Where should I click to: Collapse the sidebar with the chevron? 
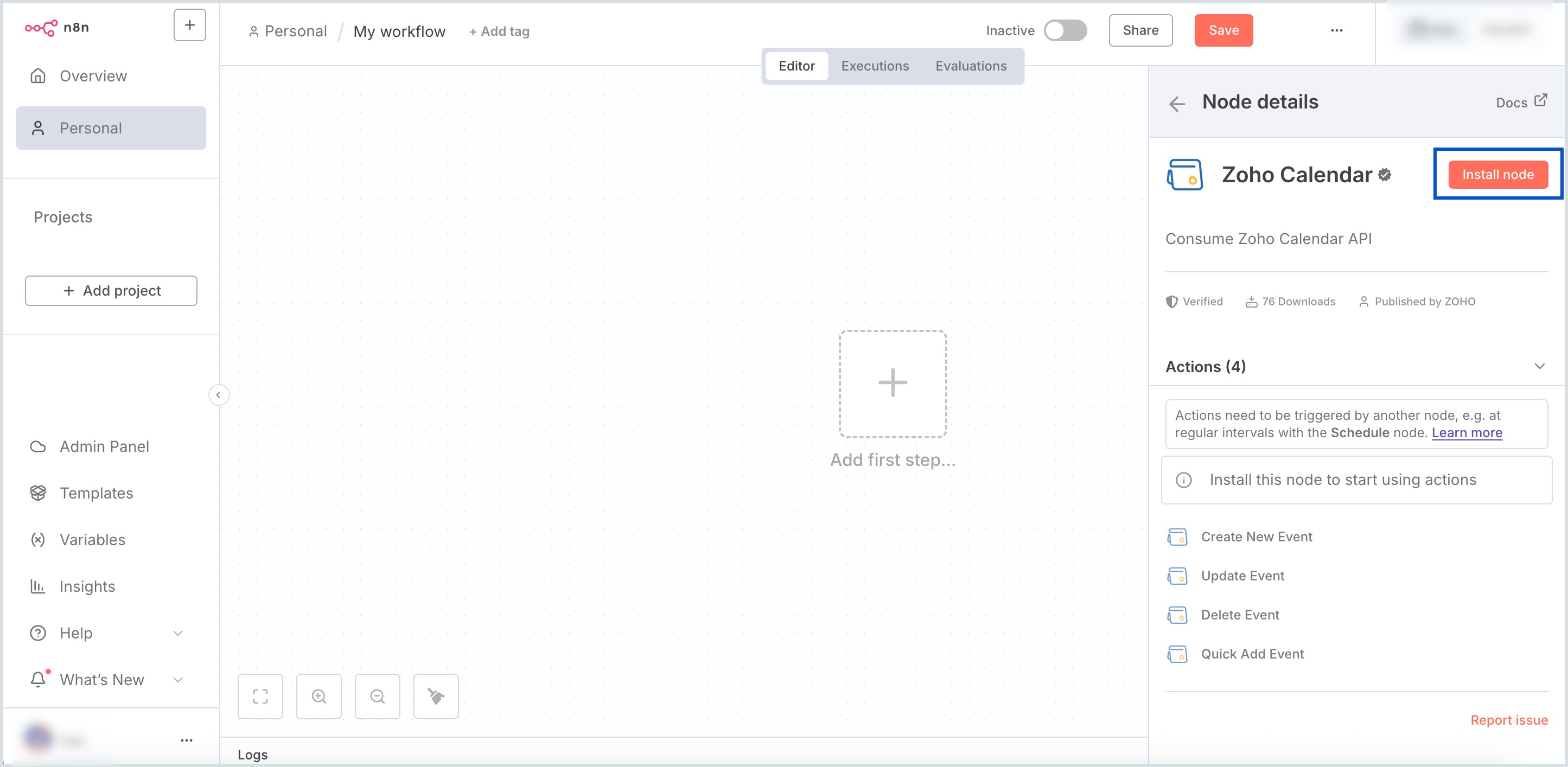219,395
